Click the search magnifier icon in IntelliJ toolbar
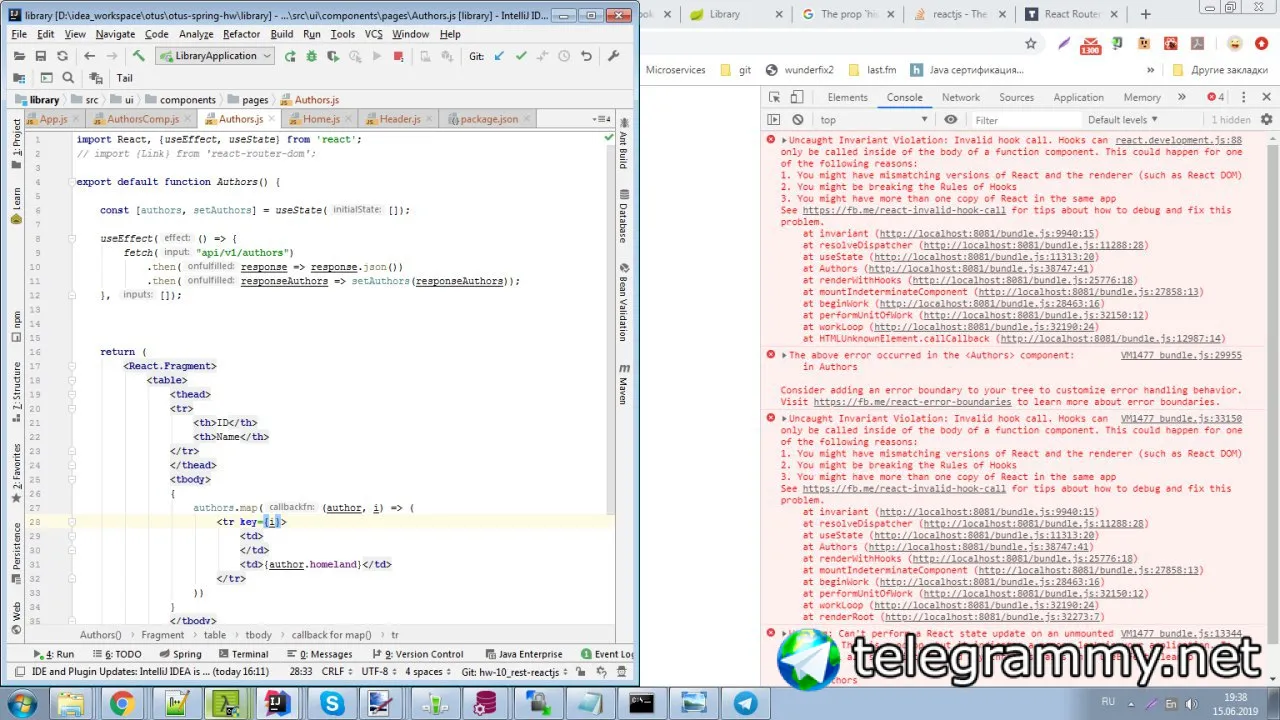Viewport: 1280px width, 720px height. pyautogui.click(x=68, y=78)
